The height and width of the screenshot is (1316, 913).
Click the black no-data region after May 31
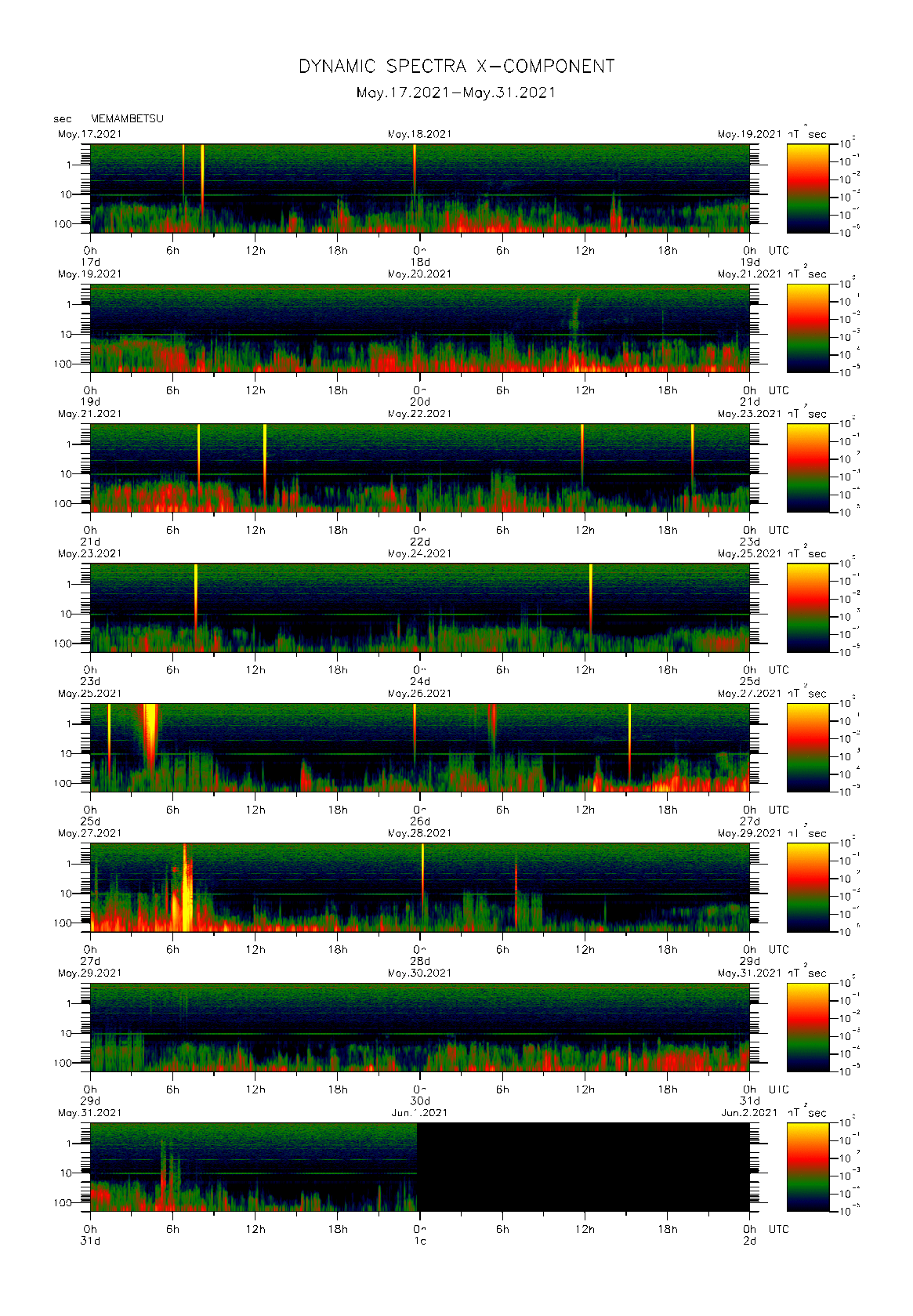tap(583, 1167)
